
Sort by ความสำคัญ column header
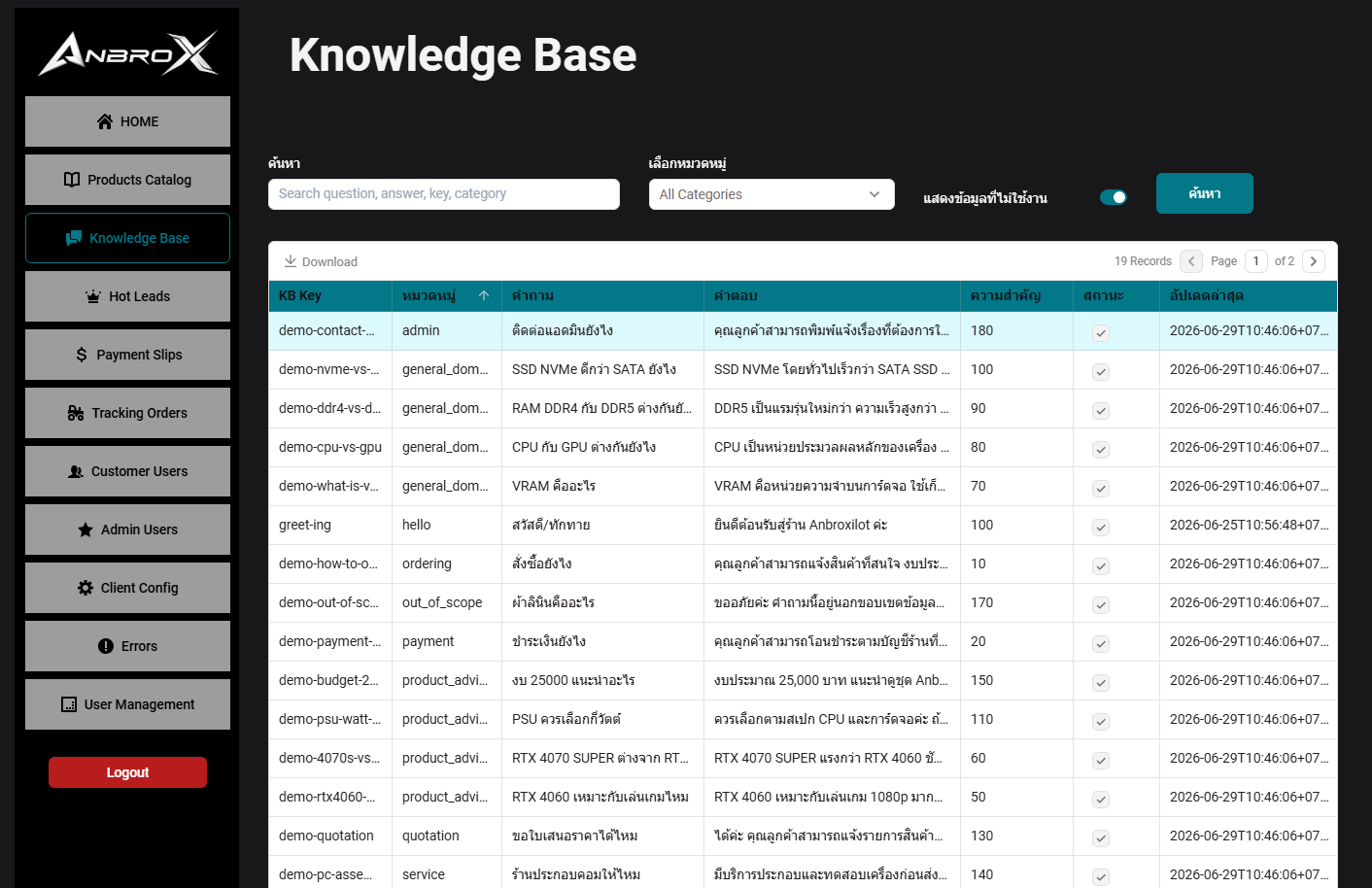[x=1016, y=295]
